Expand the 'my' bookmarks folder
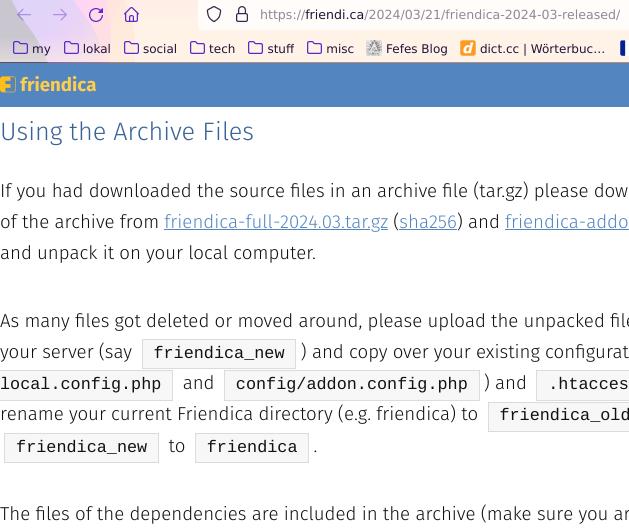629x530 pixels. tap(31, 48)
